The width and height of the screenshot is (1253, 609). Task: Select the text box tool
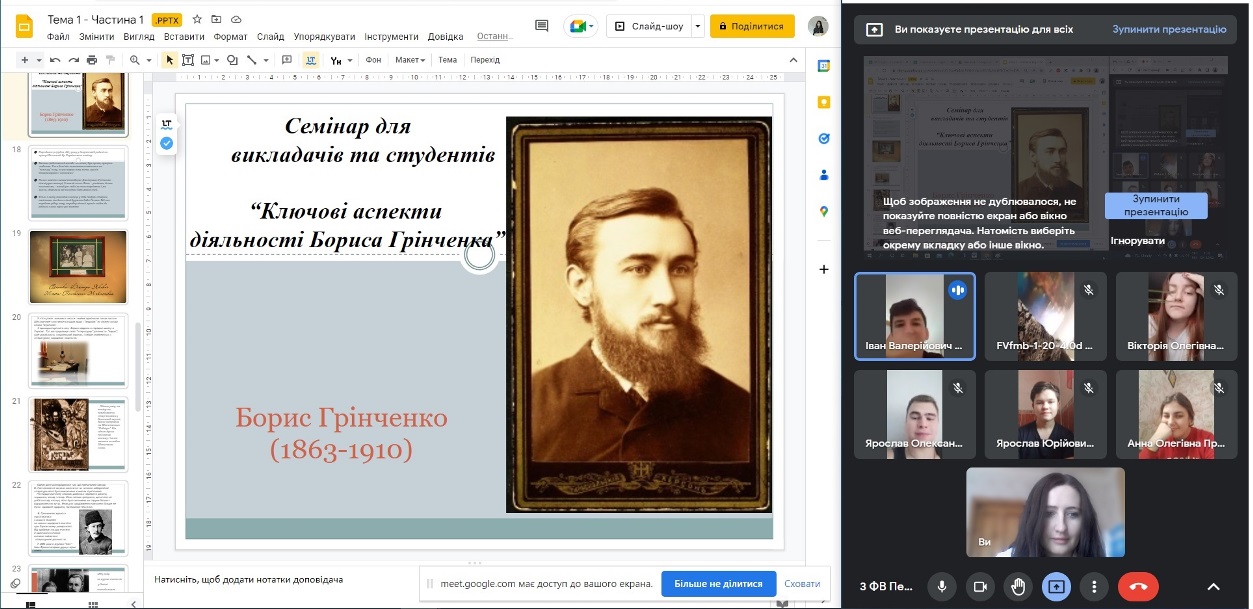click(188, 60)
